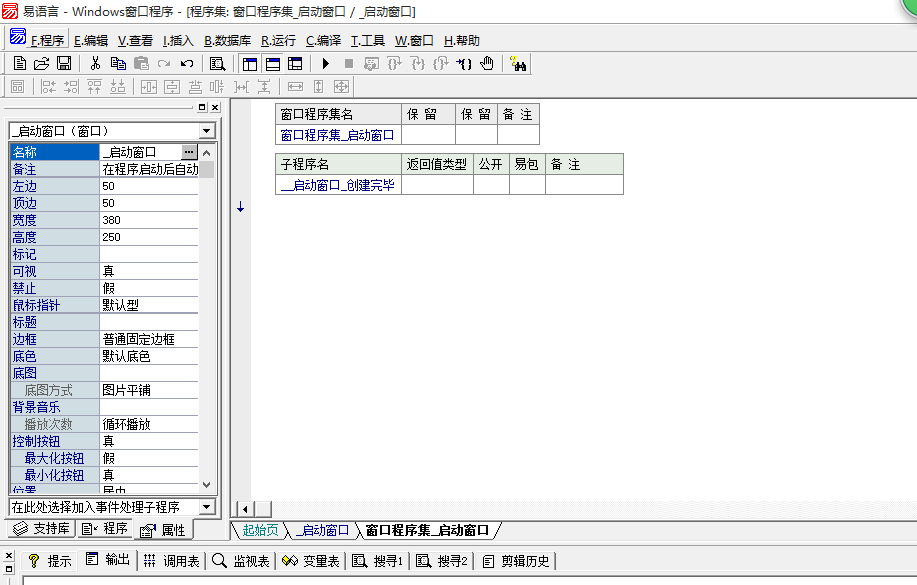Open the C.编译 menu
Viewport: 917px width, 585px height.
323,40
